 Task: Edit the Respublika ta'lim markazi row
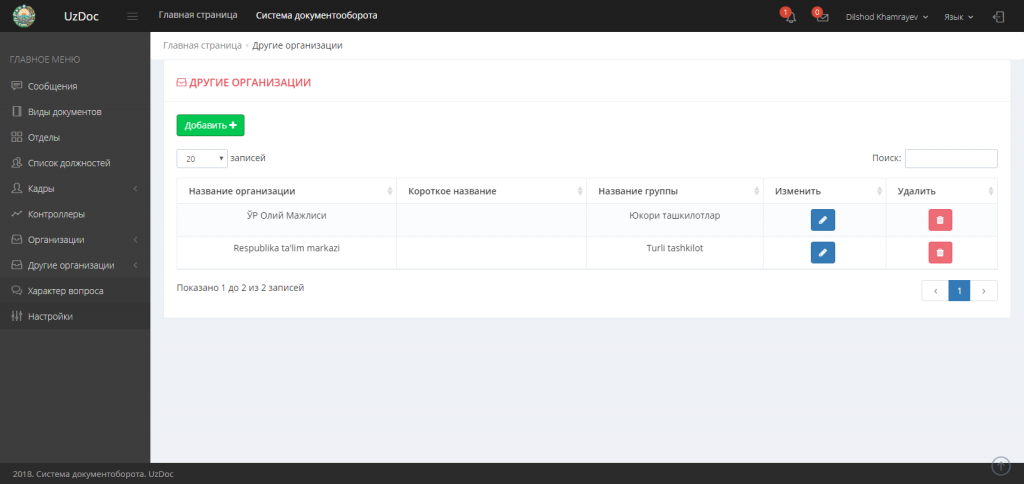point(822,253)
